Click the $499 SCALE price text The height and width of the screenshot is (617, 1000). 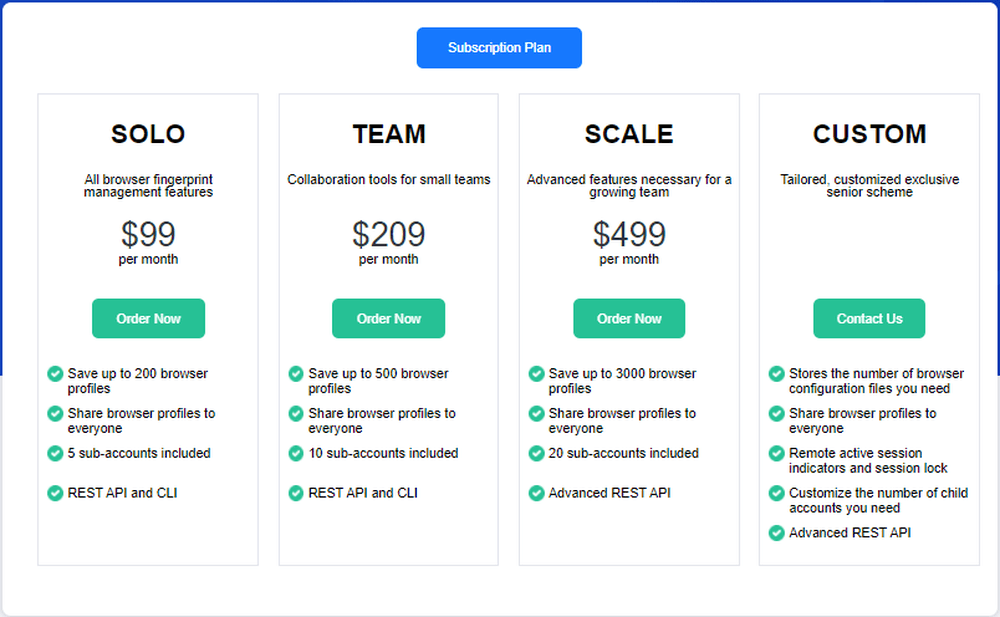[629, 234]
